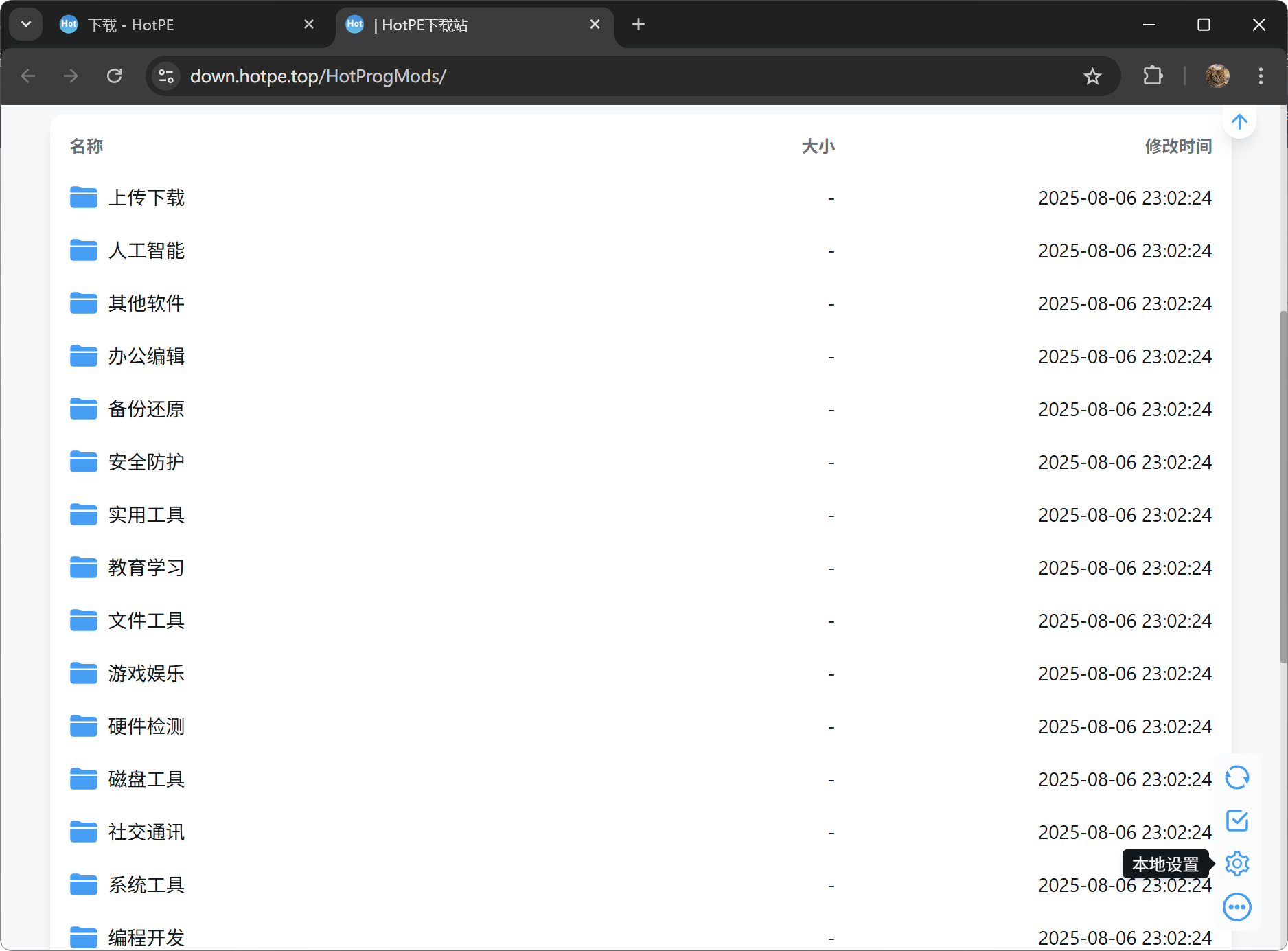Reload the page in browser toolbar

(115, 76)
